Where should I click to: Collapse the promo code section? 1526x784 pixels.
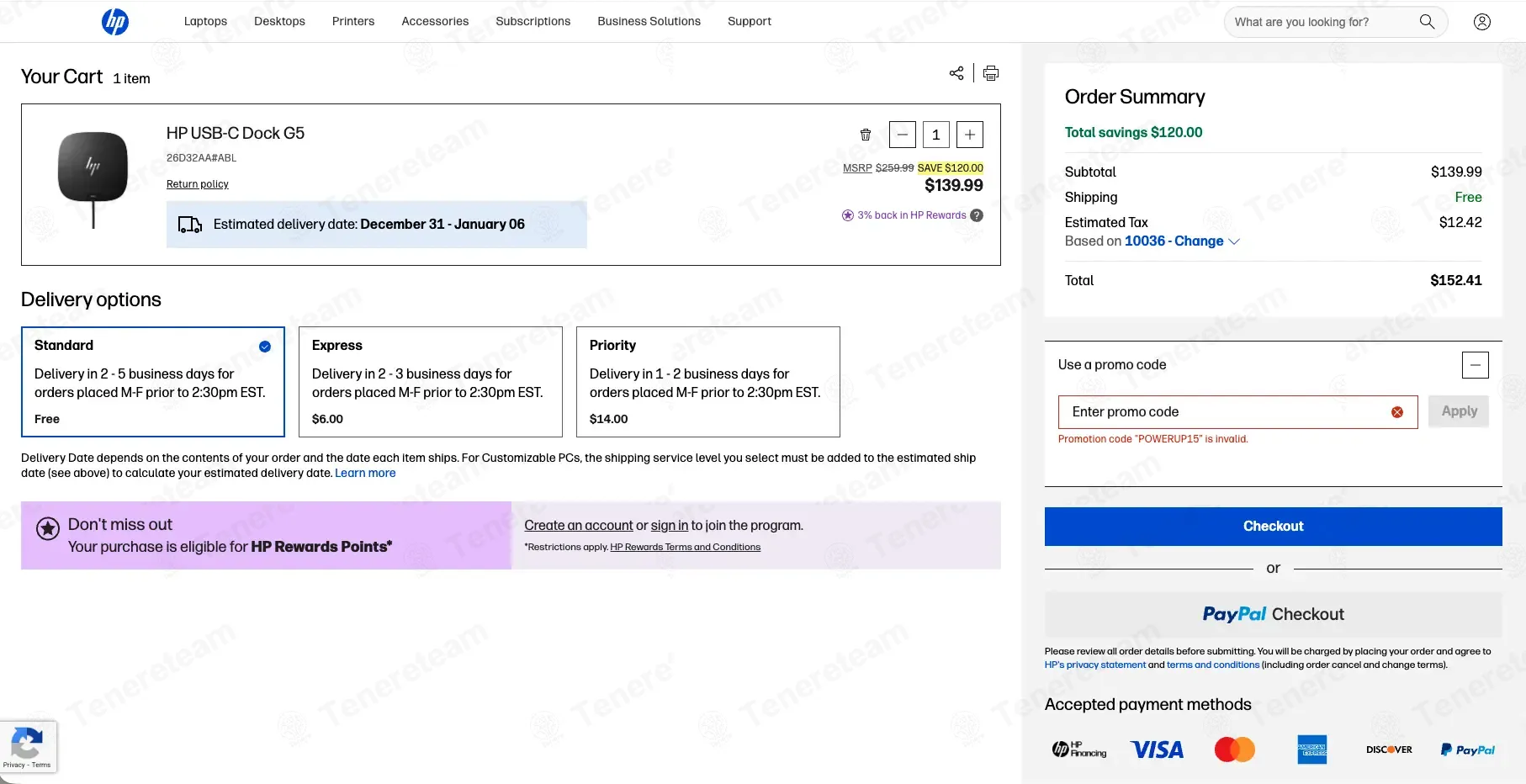pyautogui.click(x=1476, y=364)
